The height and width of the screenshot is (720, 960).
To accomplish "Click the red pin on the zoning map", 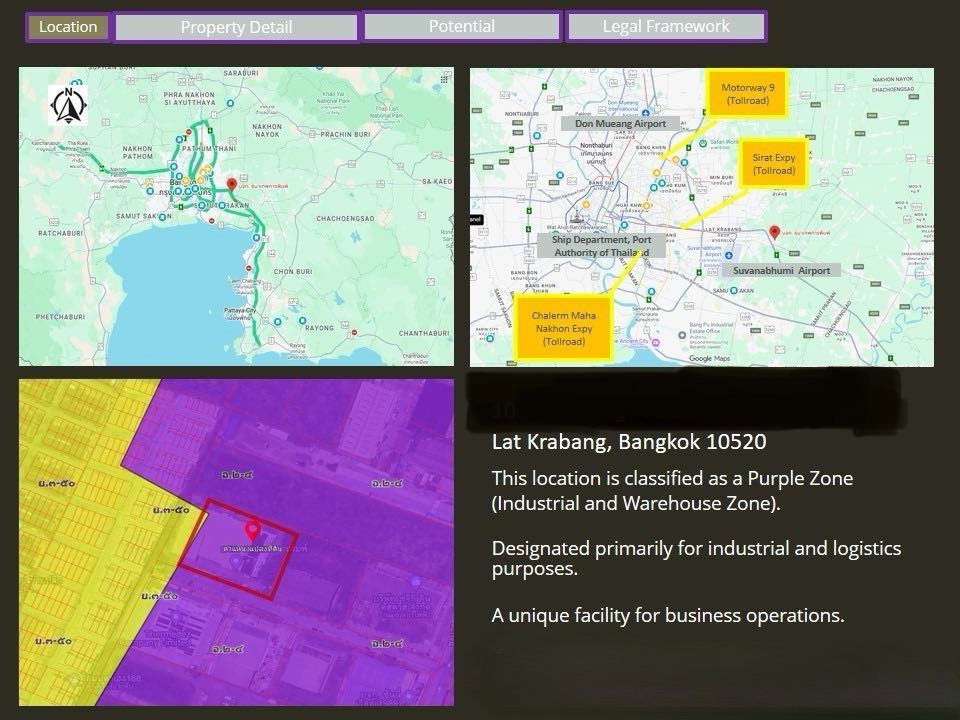I will point(252,529).
